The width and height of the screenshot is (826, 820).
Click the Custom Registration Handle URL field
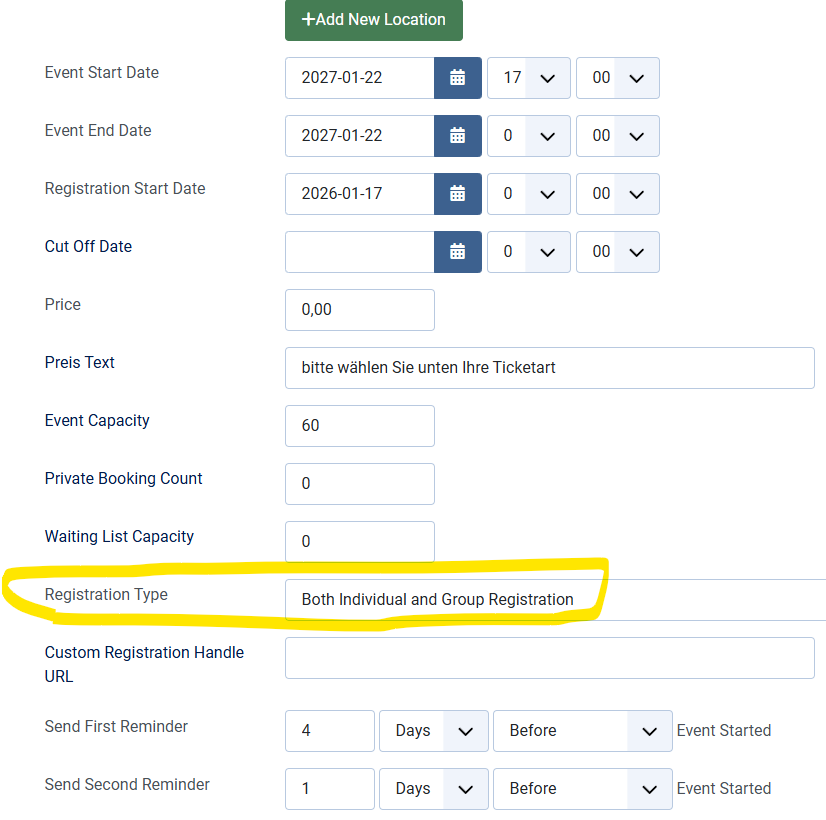pos(549,658)
